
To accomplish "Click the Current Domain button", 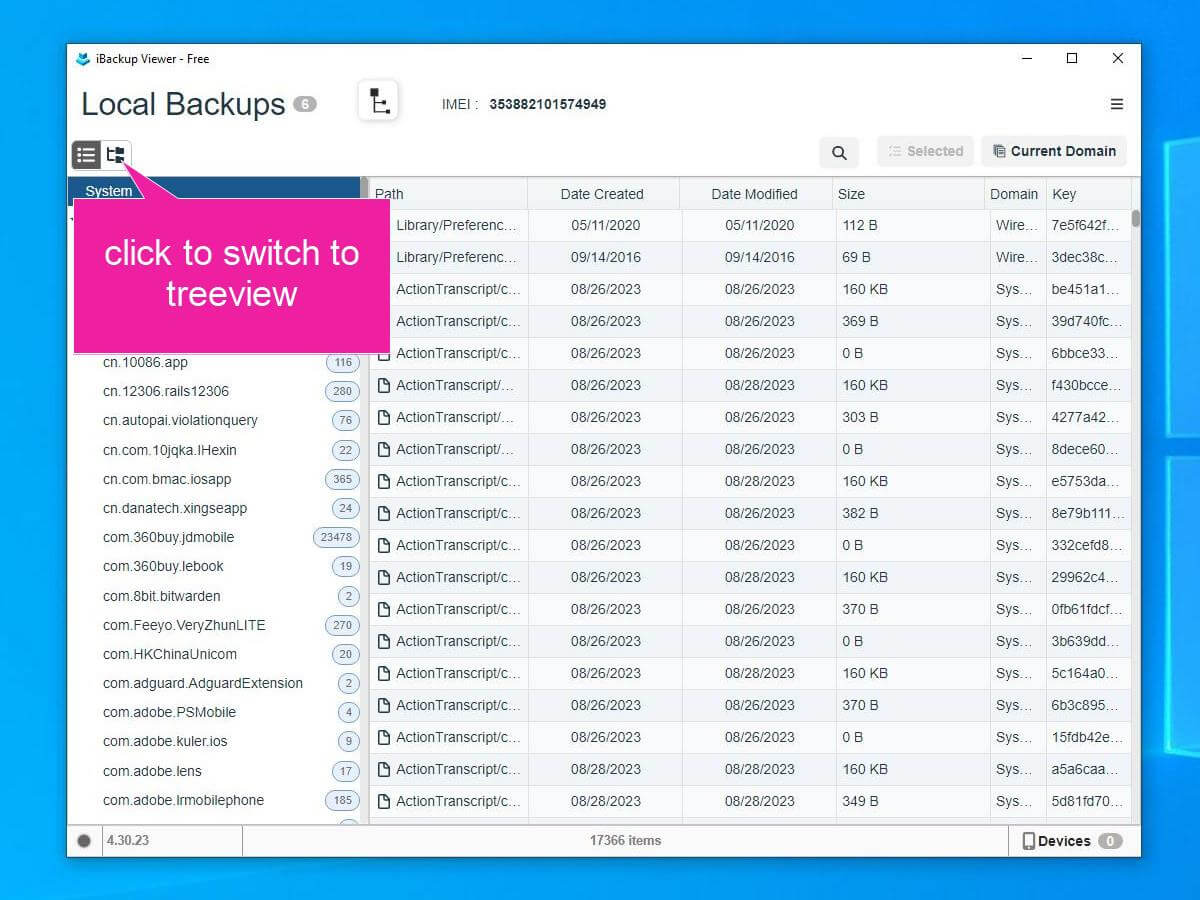I will click(x=1054, y=151).
